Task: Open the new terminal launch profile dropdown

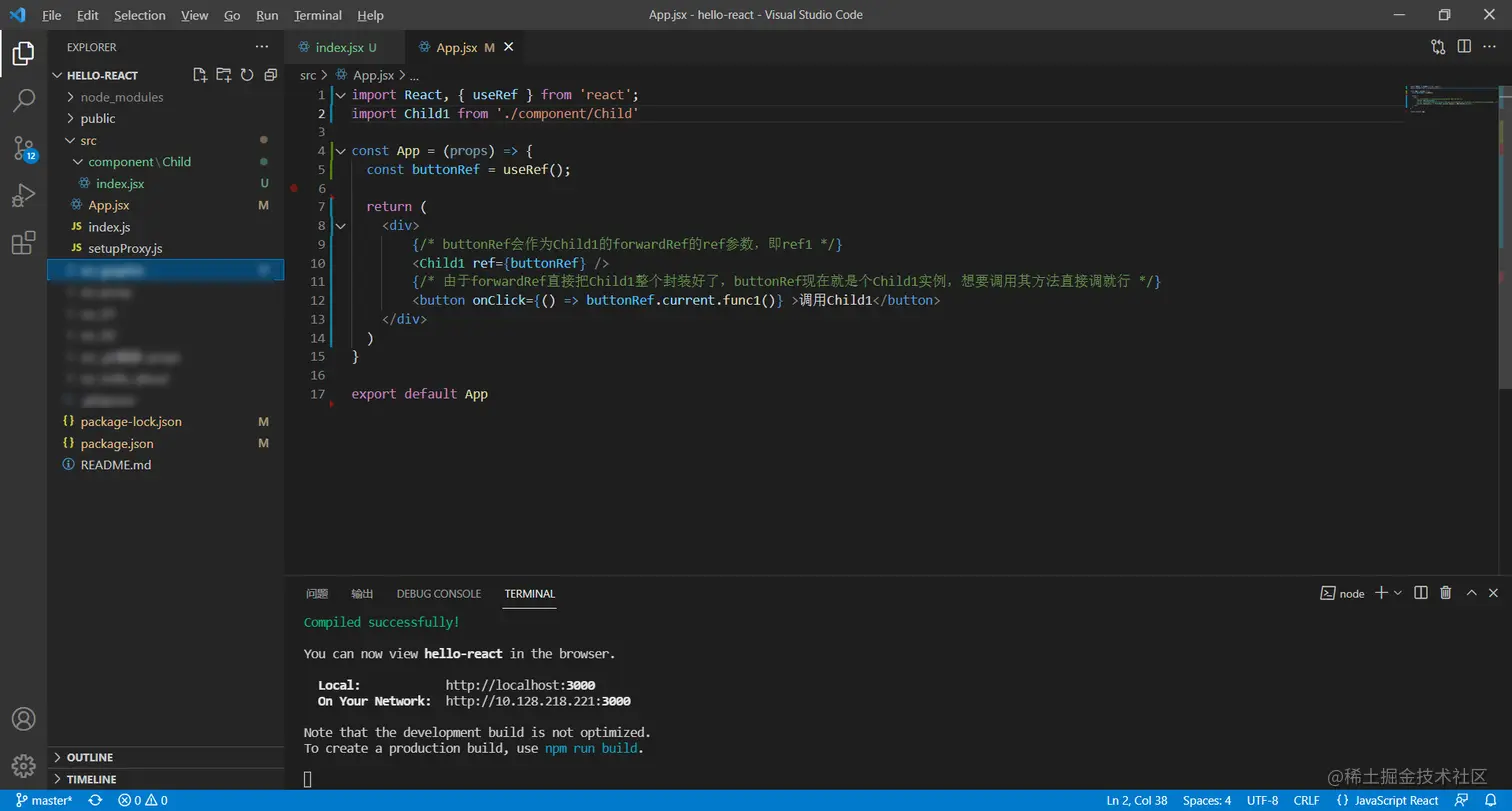Action: (x=1398, y=593)
